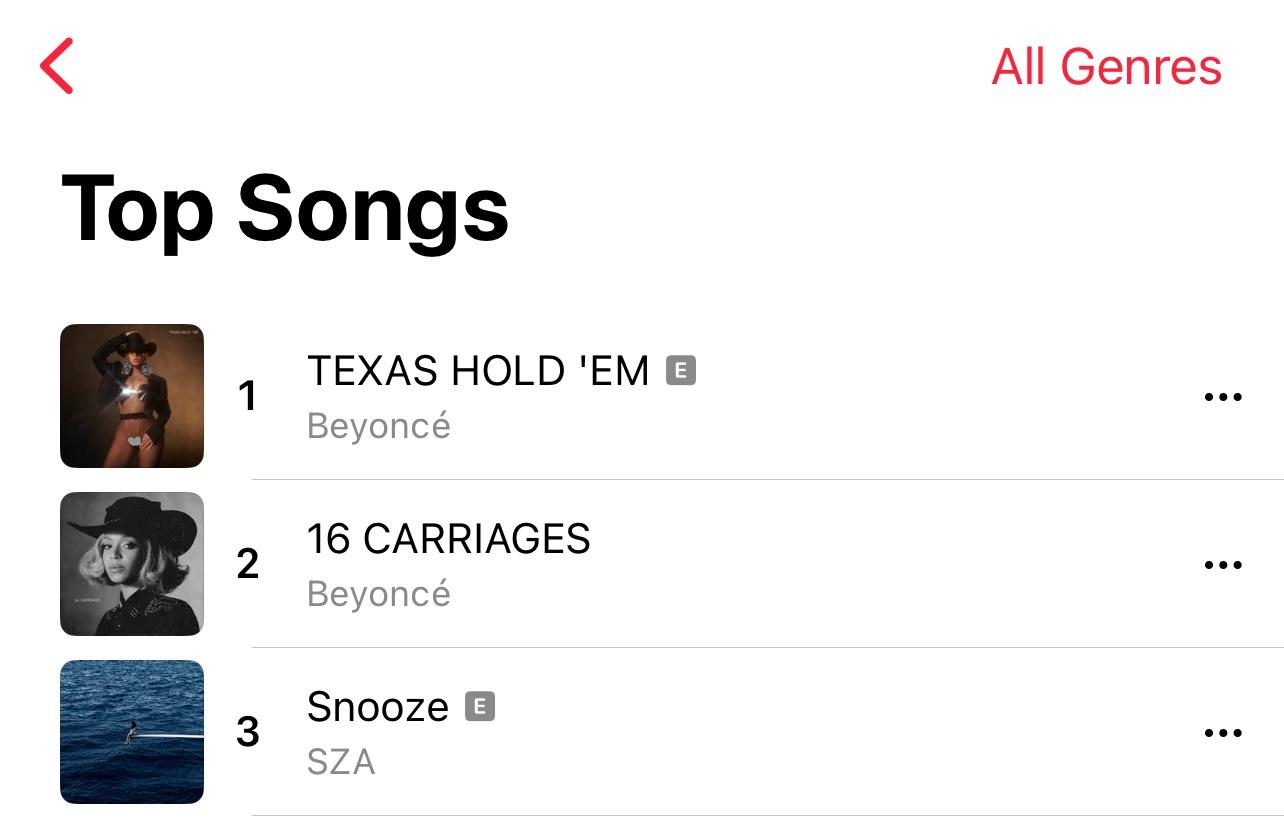Click the three-dot menu beside Snooze
1284x820 pixels.
pyautogui.click(x=1222, y=733)
